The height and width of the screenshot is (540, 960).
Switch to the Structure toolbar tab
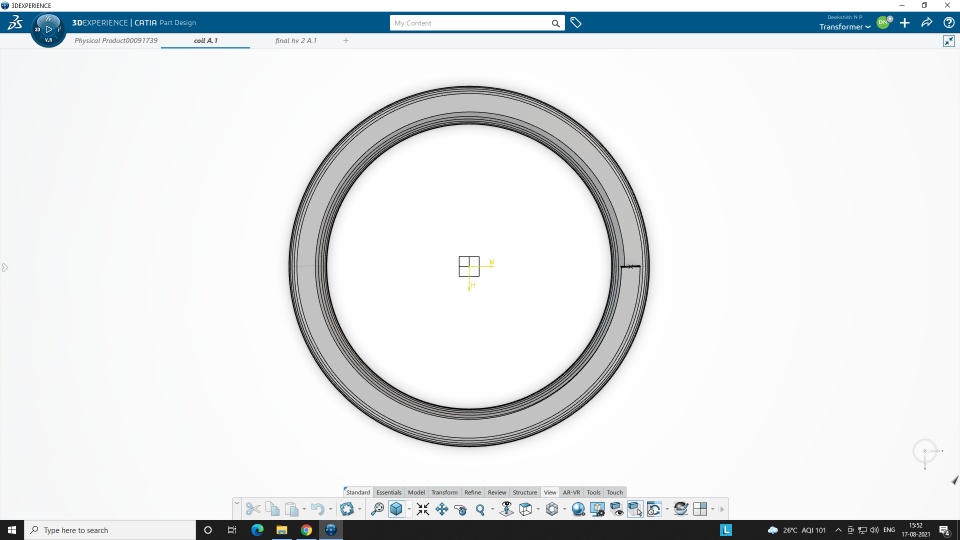525,492
